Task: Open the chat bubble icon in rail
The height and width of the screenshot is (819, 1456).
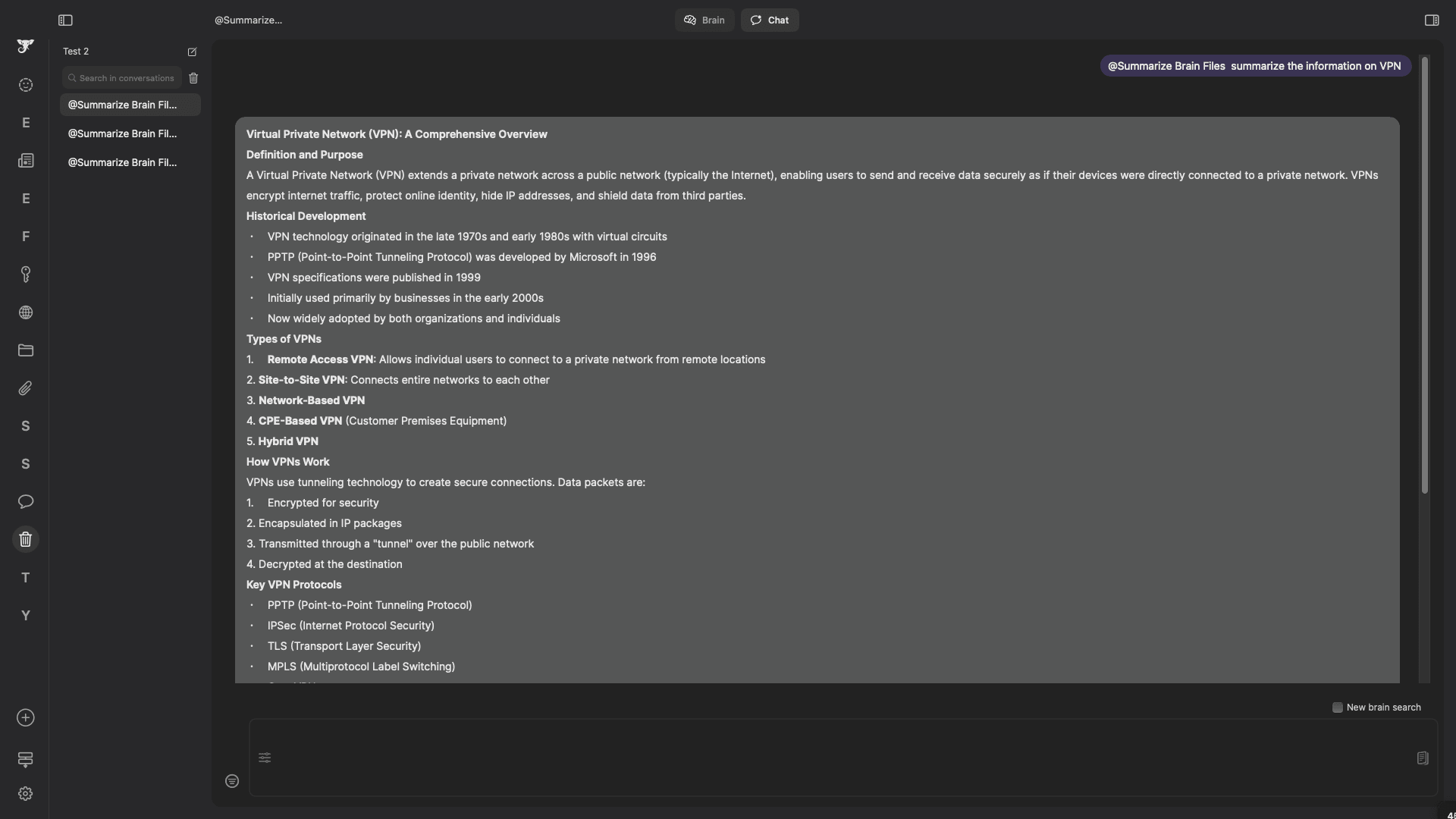Action: (26, 502)
